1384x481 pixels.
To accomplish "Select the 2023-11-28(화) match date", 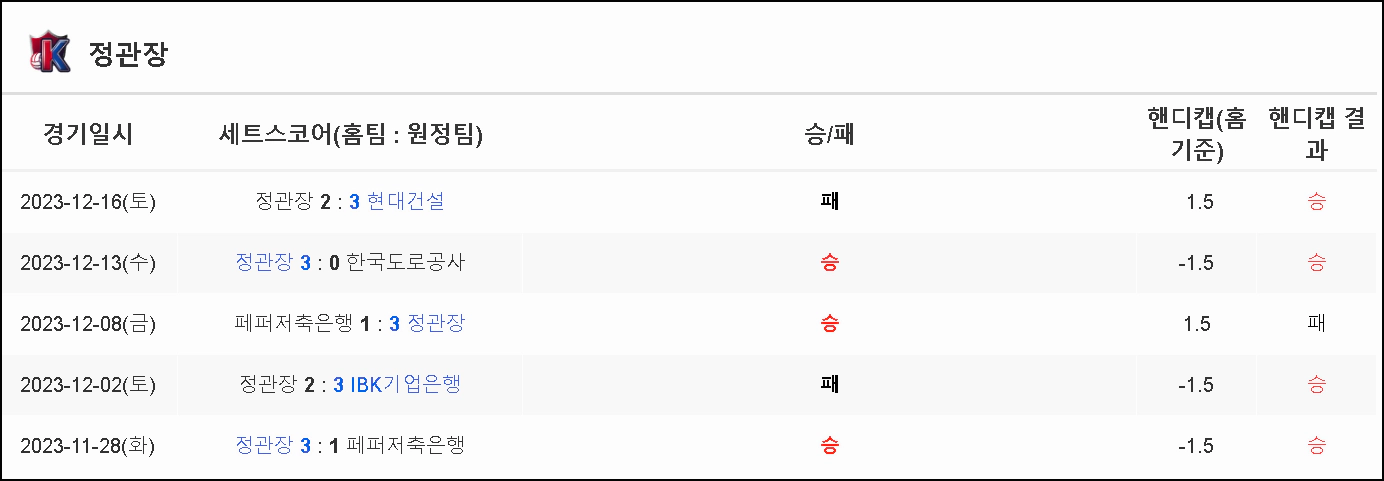I will tap(88, 446).
